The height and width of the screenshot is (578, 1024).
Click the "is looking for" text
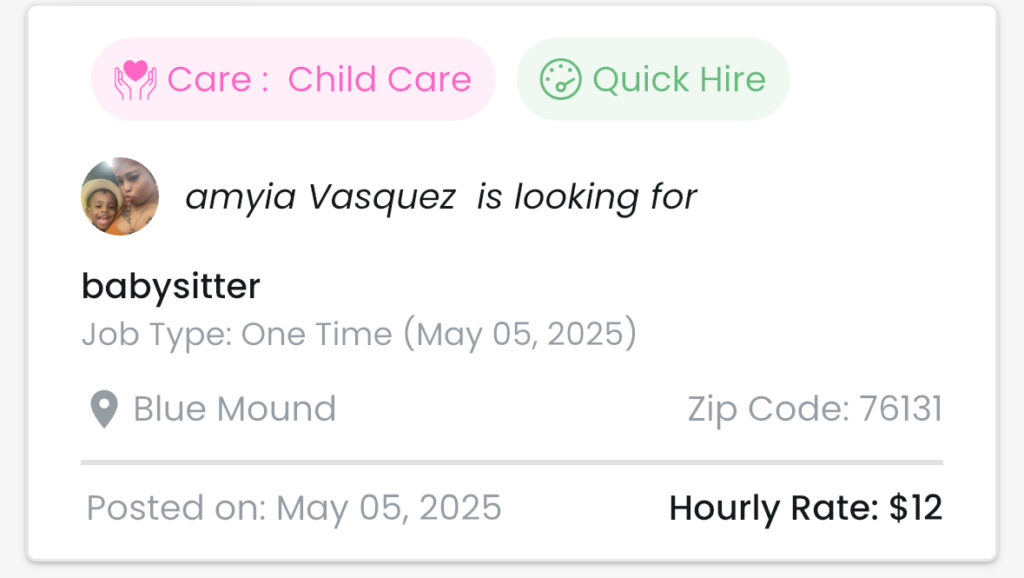(586, 197)
